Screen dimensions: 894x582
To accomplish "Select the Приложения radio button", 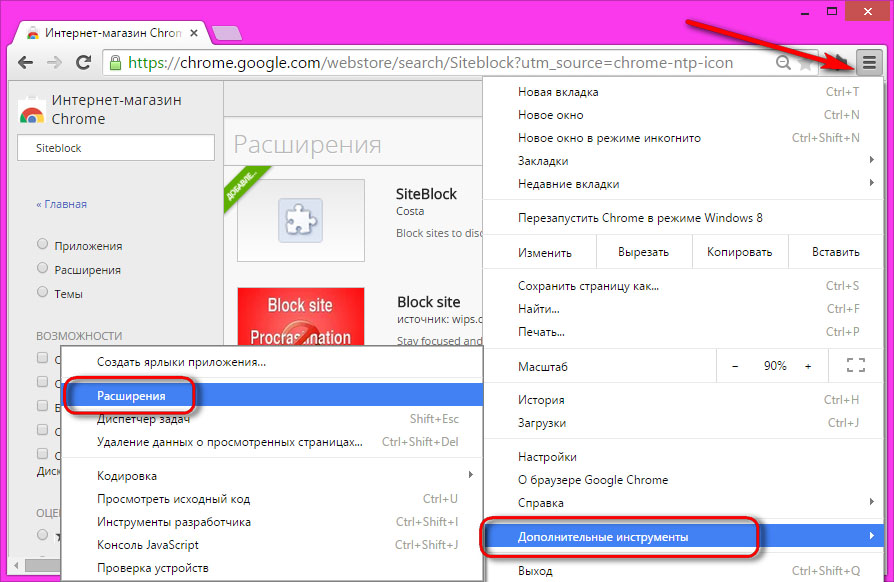I will 42,245.
